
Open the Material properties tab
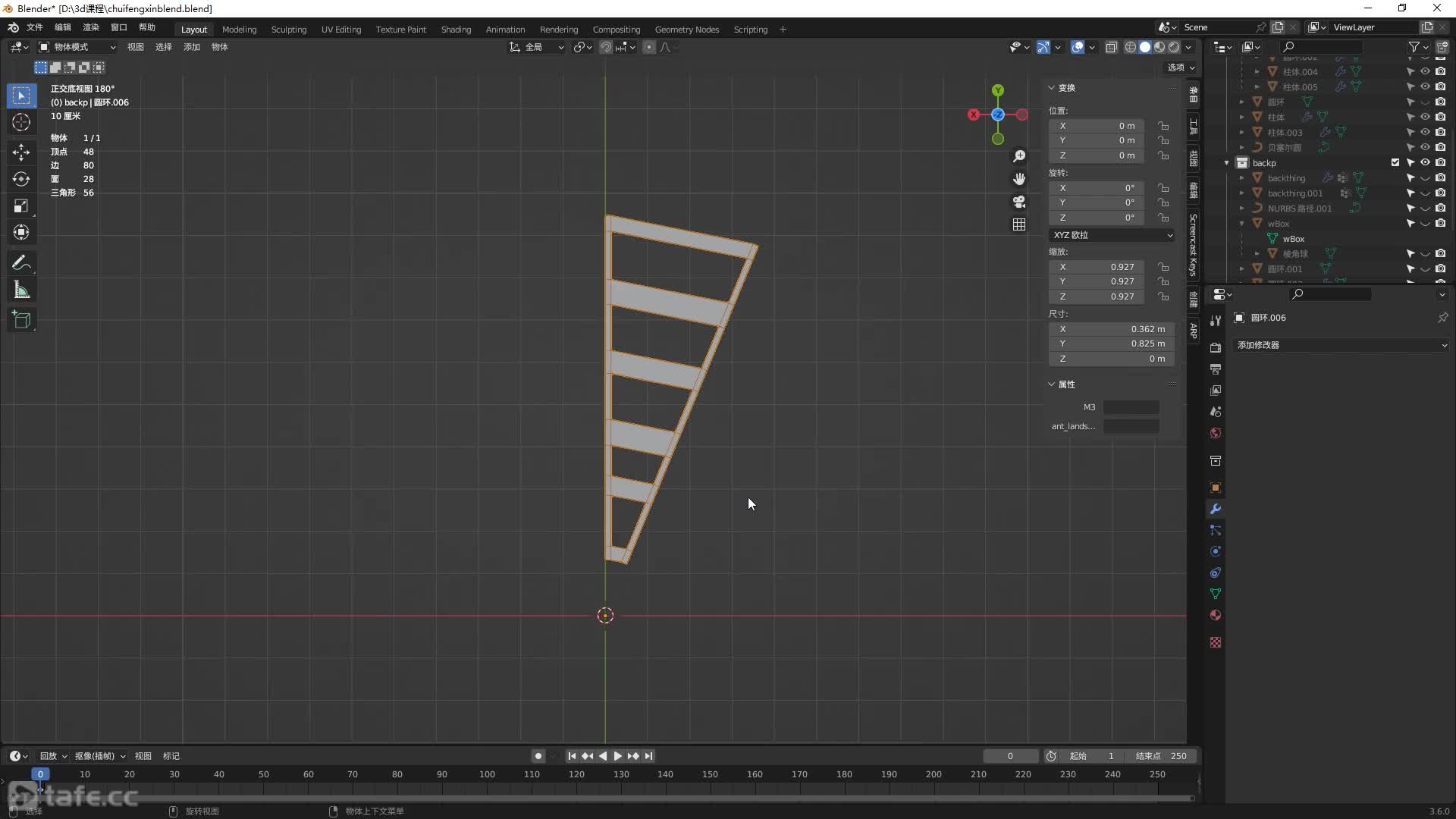click(1216, 615)
